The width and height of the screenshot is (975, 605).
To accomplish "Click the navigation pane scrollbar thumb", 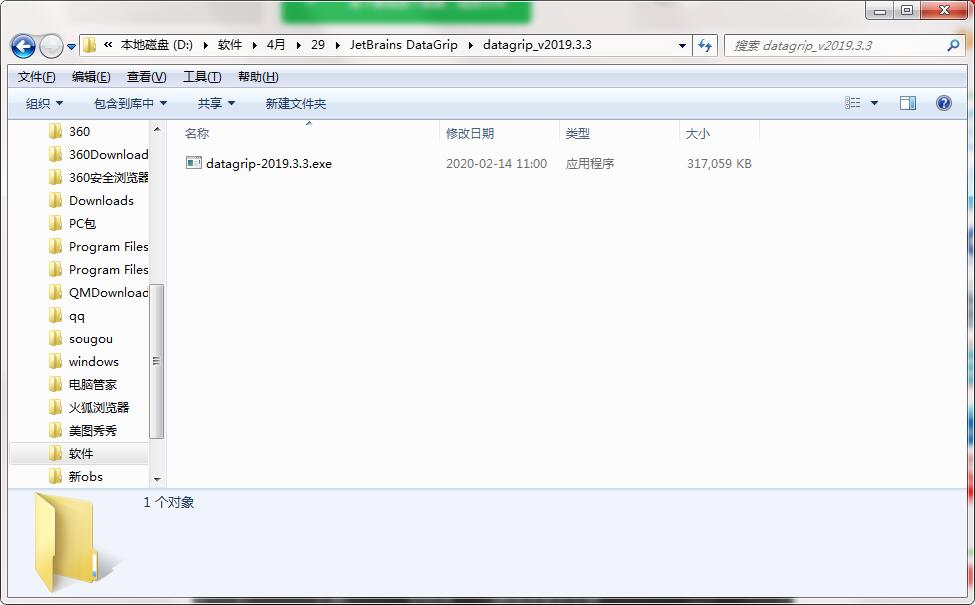I will click(x=157, y=361).
